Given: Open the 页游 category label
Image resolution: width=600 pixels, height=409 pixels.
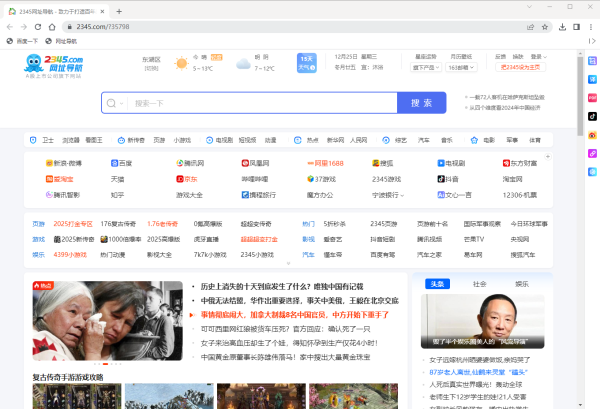Looking at the screenshot, I should 39,224.
